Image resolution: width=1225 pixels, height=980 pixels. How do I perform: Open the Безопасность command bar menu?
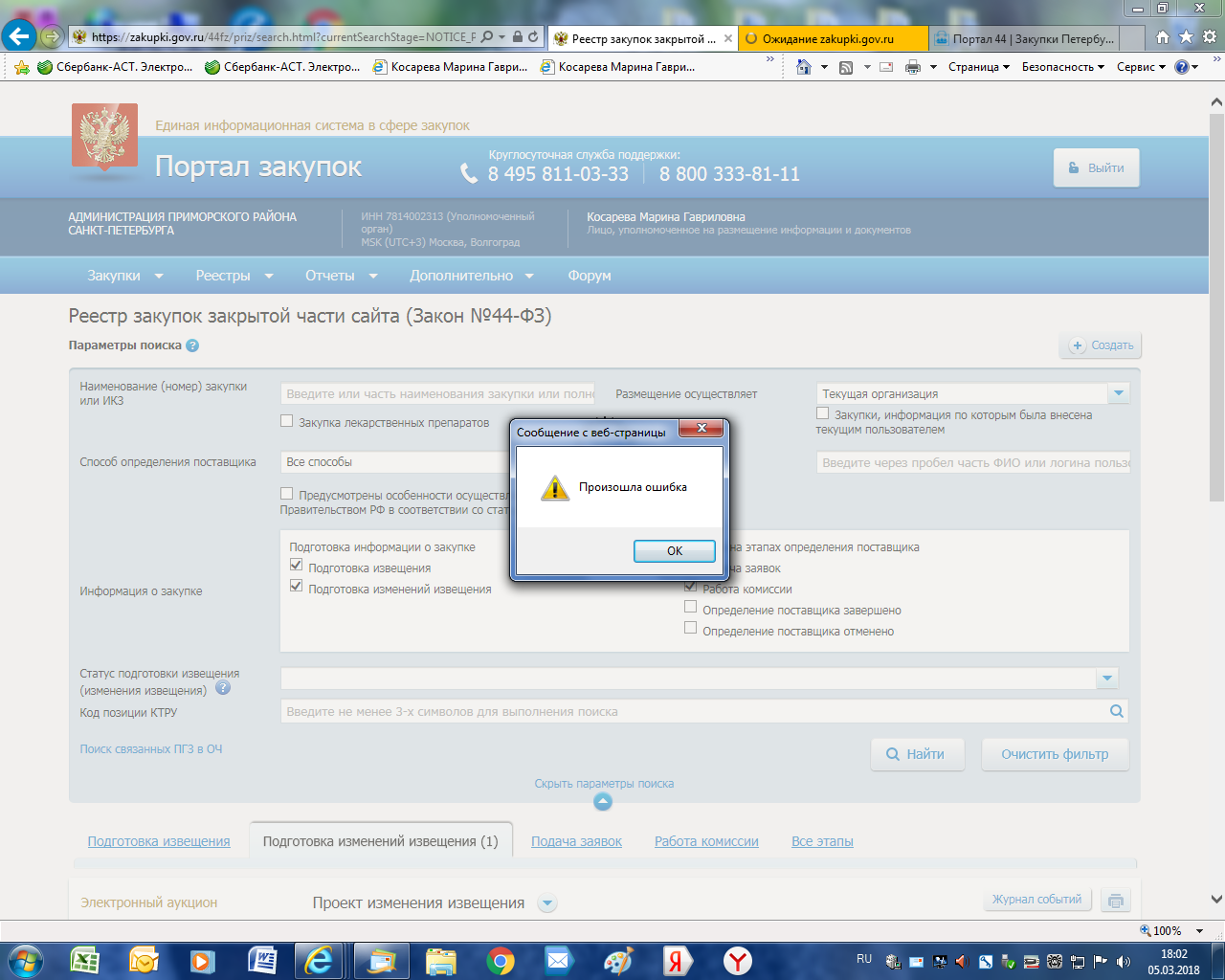(1063, 67)
